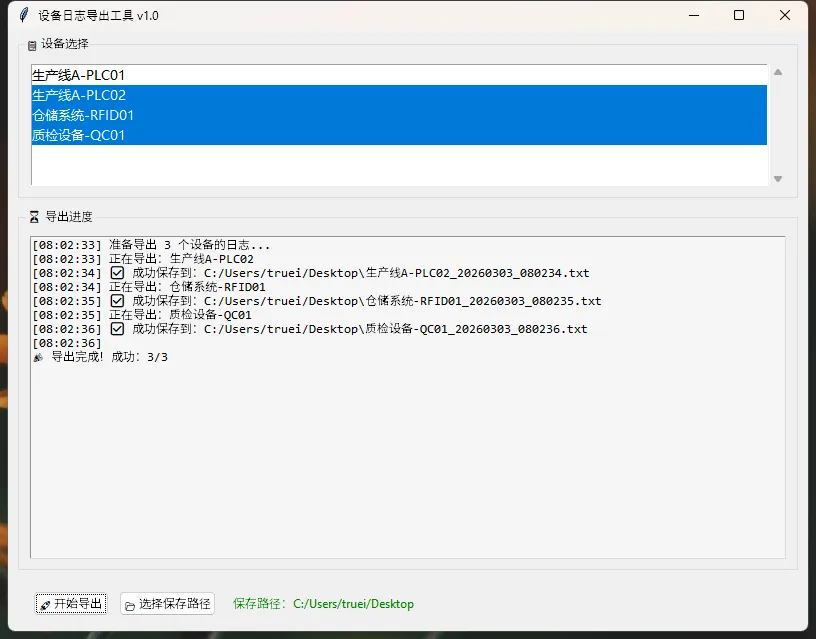This screenshot has width=816, height=639.
Task: Click the party icon beside 导出完成
Action: click(x=38, y=357)
